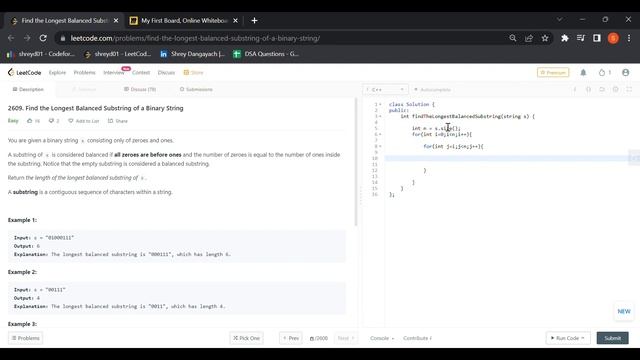Open the Problems list button
This screenshot has height=360, width=640.
[x=26, y=338]
